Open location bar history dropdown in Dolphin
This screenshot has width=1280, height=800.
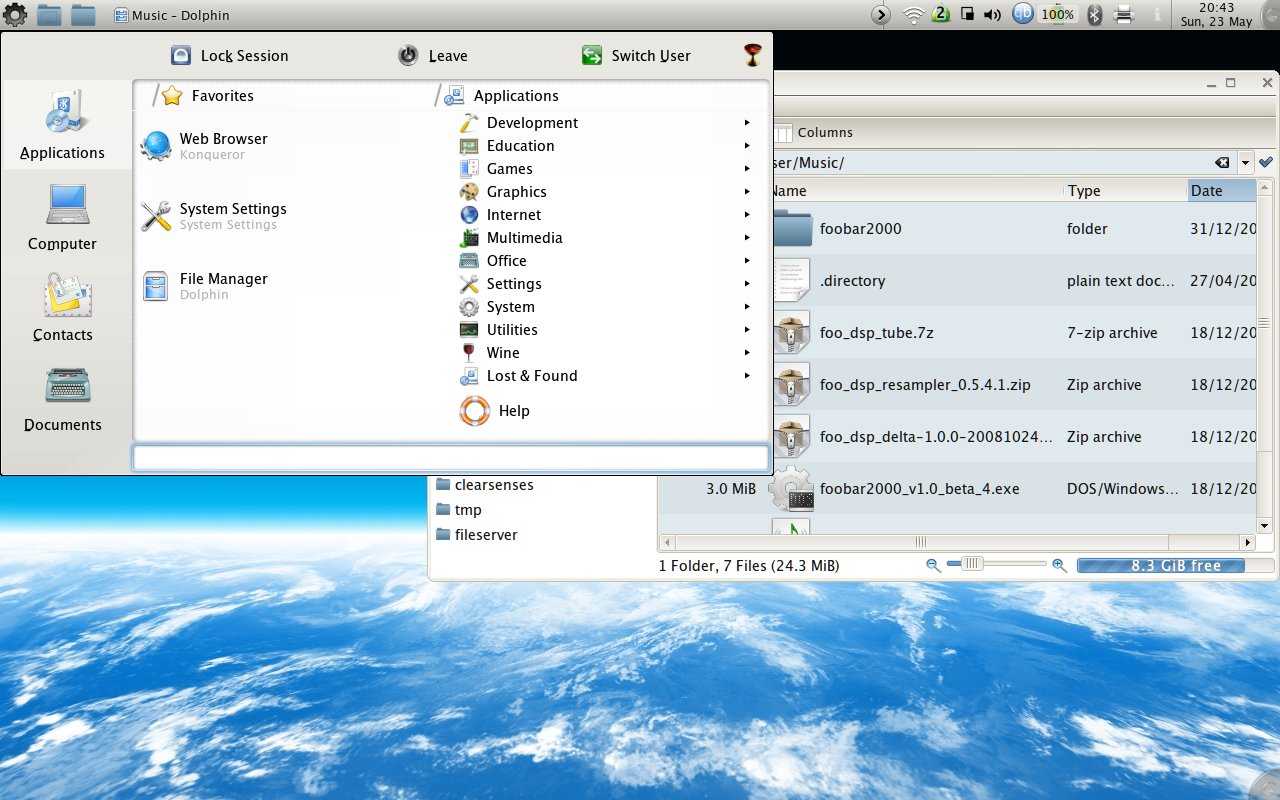(x=1245, y=163)
